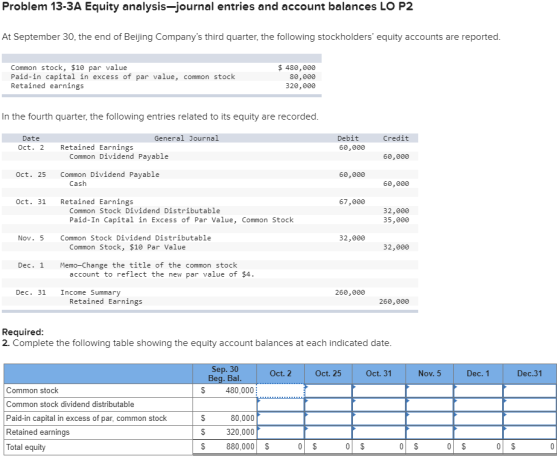Click Common Dividend Payable credit line for Oct. 2

coord(119,156)
